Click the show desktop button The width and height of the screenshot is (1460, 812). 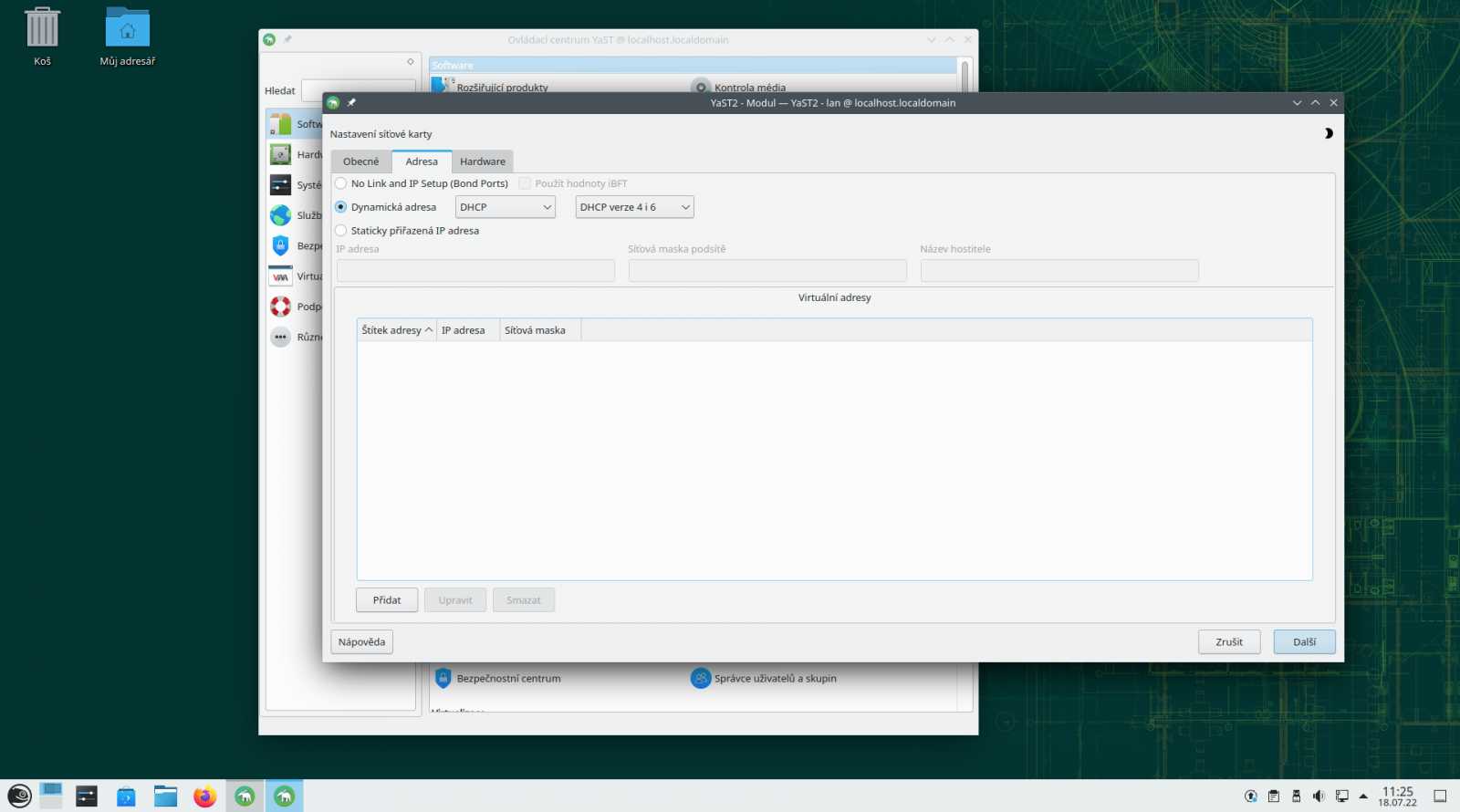(x=1440, y=796)
